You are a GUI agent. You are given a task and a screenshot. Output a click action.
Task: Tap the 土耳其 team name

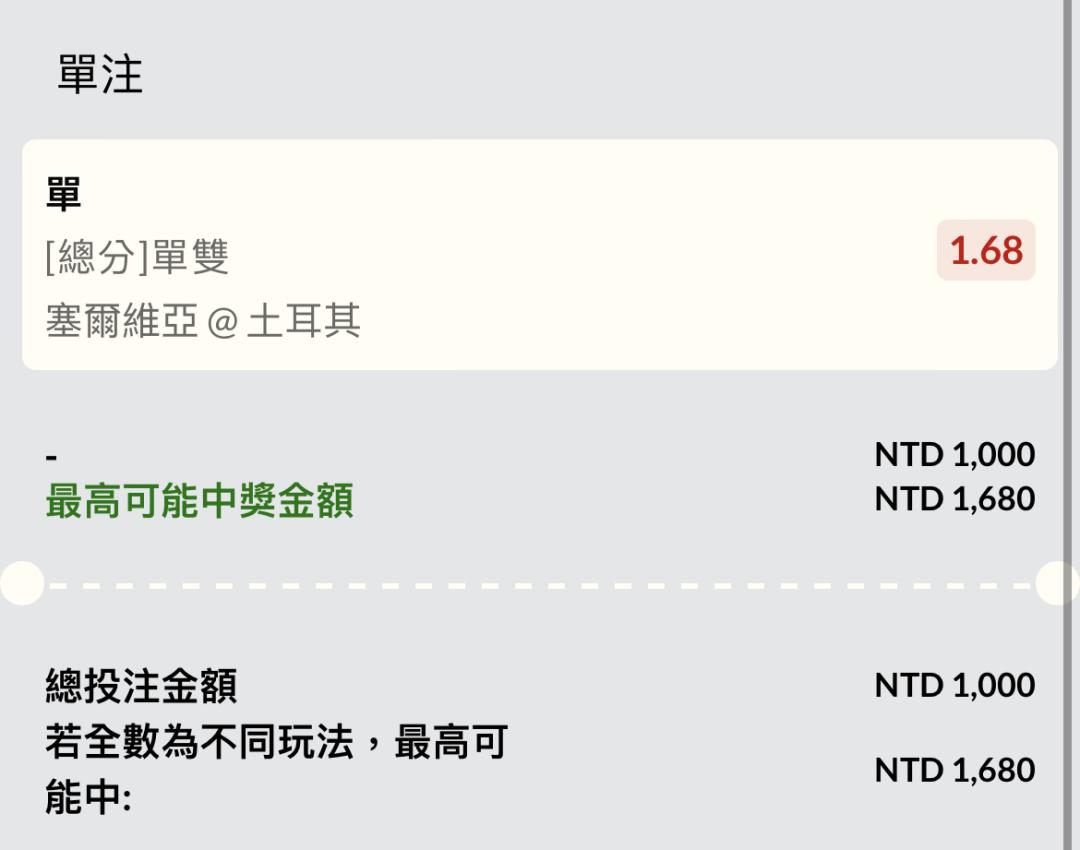tap(303, 321)
